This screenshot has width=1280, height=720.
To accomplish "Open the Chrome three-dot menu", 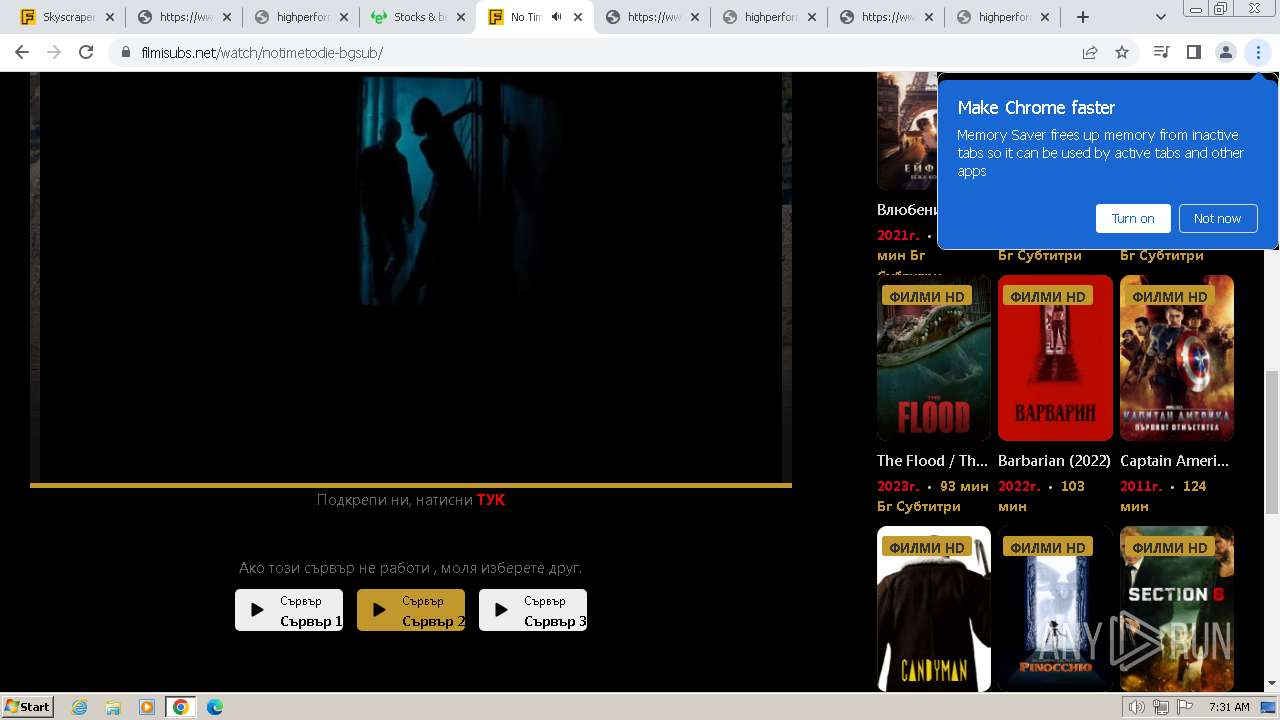I will (1258, 53).
